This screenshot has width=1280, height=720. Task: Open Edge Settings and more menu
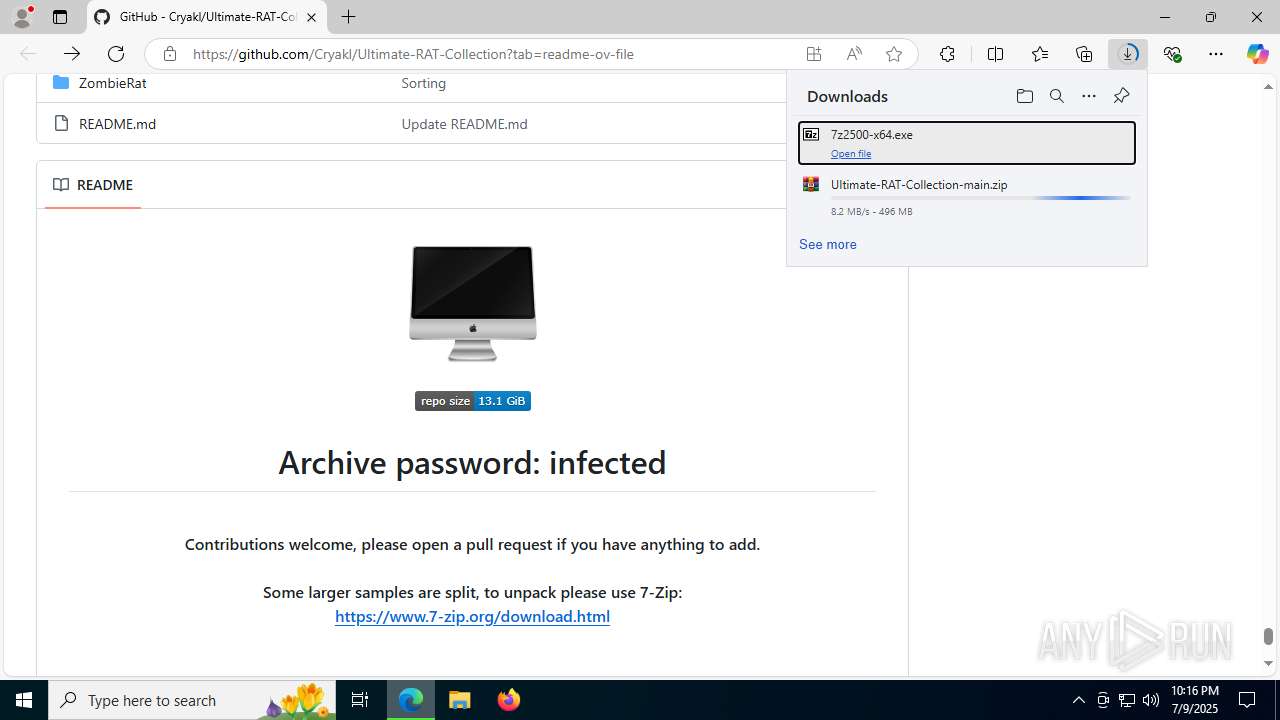click(x=1216, y=54)
